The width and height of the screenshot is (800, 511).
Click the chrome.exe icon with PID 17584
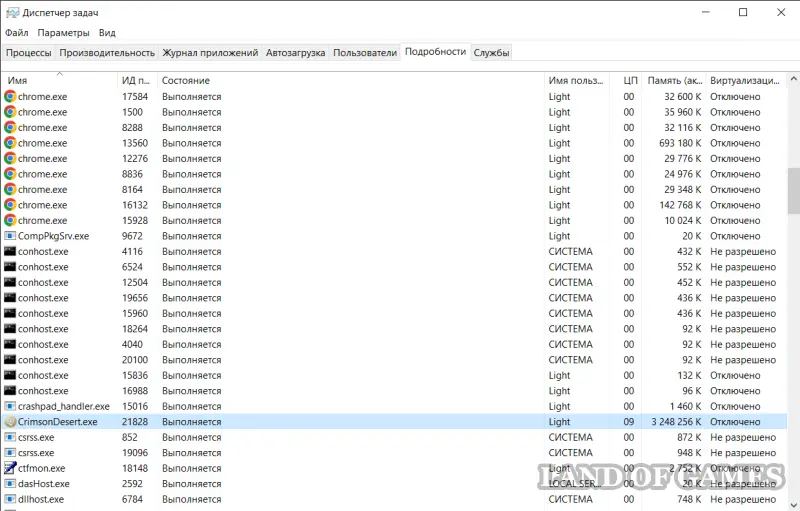point(10,97)
